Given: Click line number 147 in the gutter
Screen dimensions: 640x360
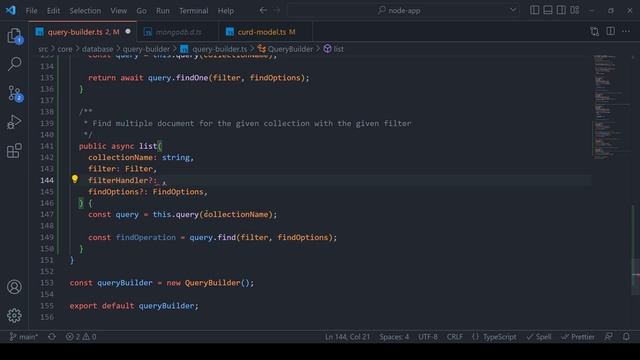Looking at the screenshot, I should point(47,214).
